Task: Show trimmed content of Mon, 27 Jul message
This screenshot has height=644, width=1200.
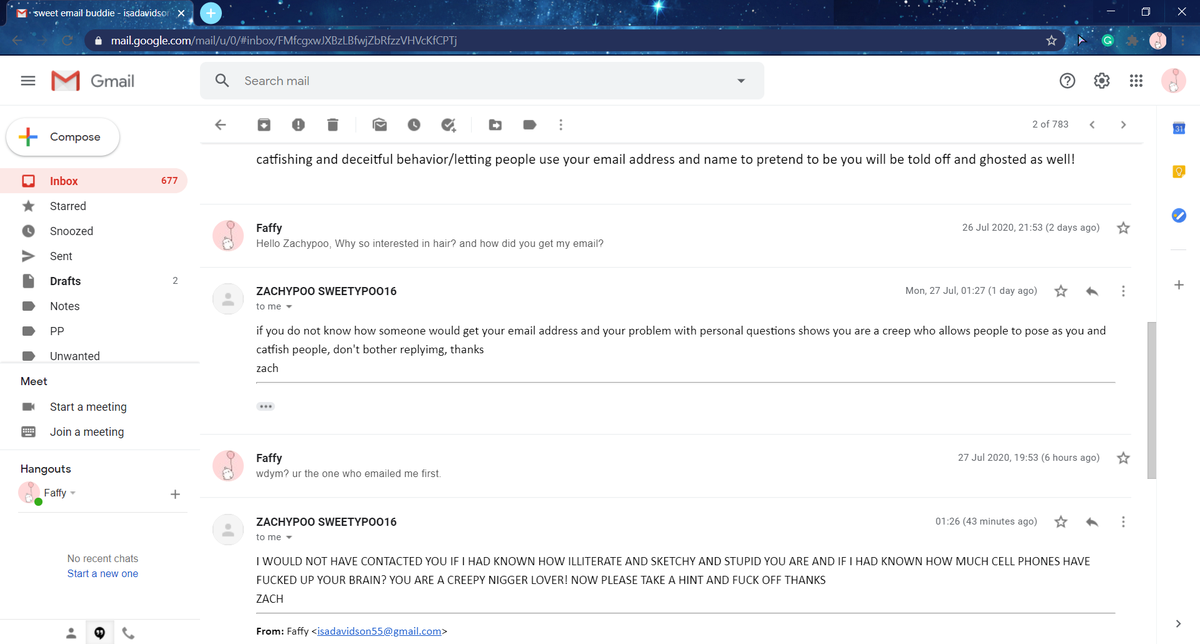Action: pos(265,407)
